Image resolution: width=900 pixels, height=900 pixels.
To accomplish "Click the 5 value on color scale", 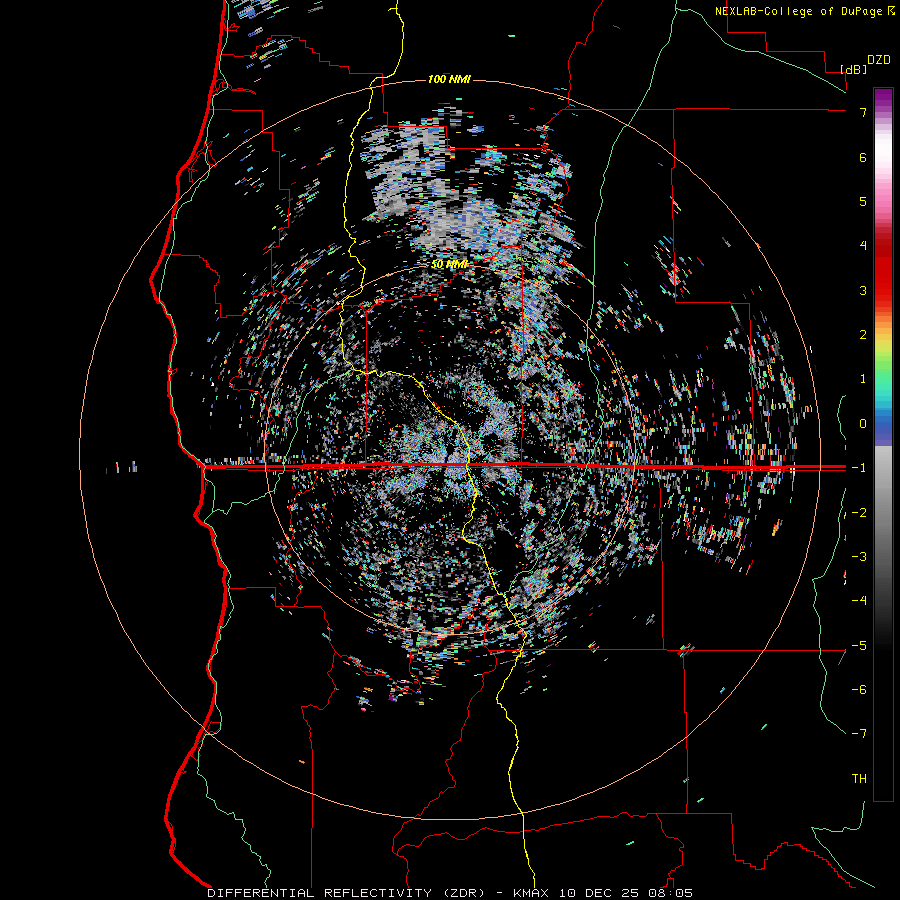I will coord(863,201).
